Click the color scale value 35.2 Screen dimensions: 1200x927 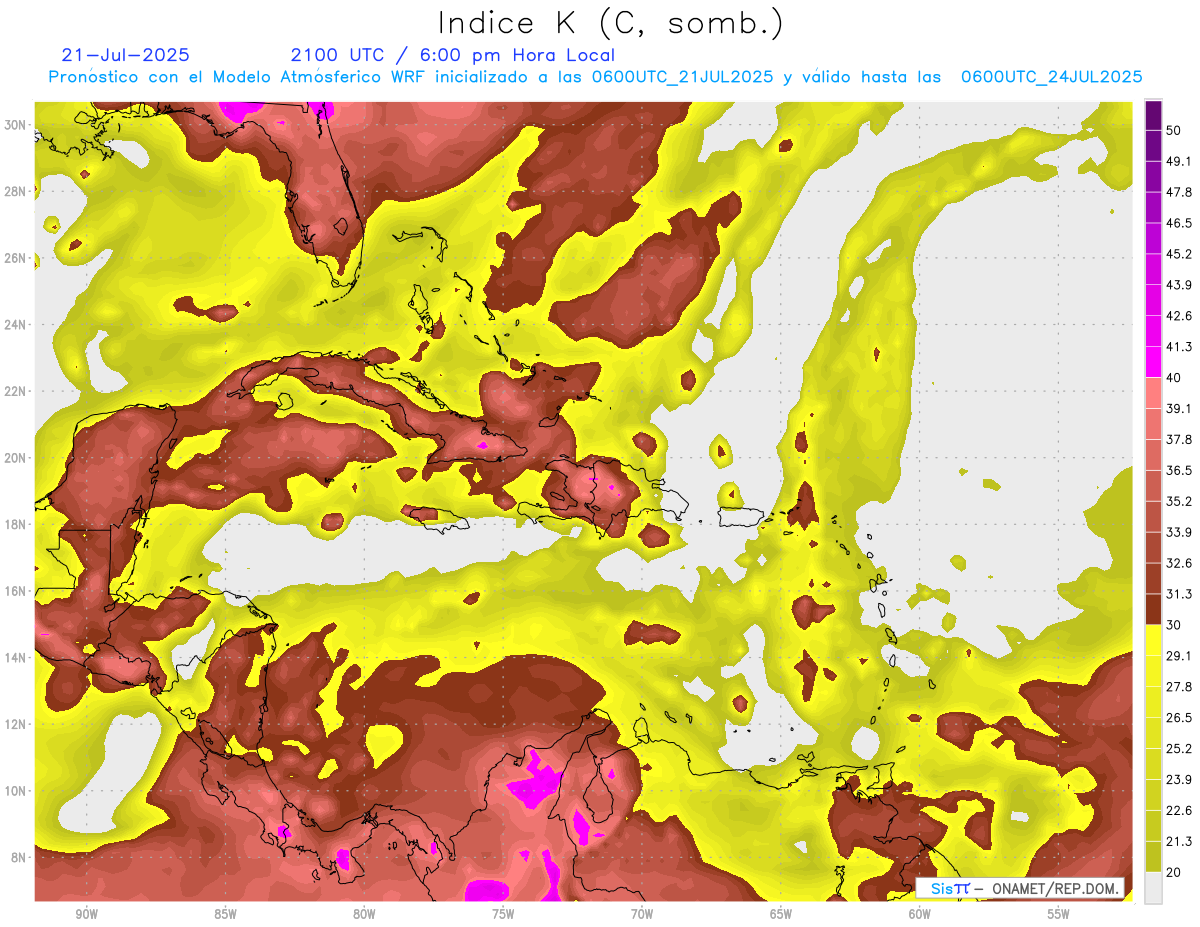[x=1179, y=501]
